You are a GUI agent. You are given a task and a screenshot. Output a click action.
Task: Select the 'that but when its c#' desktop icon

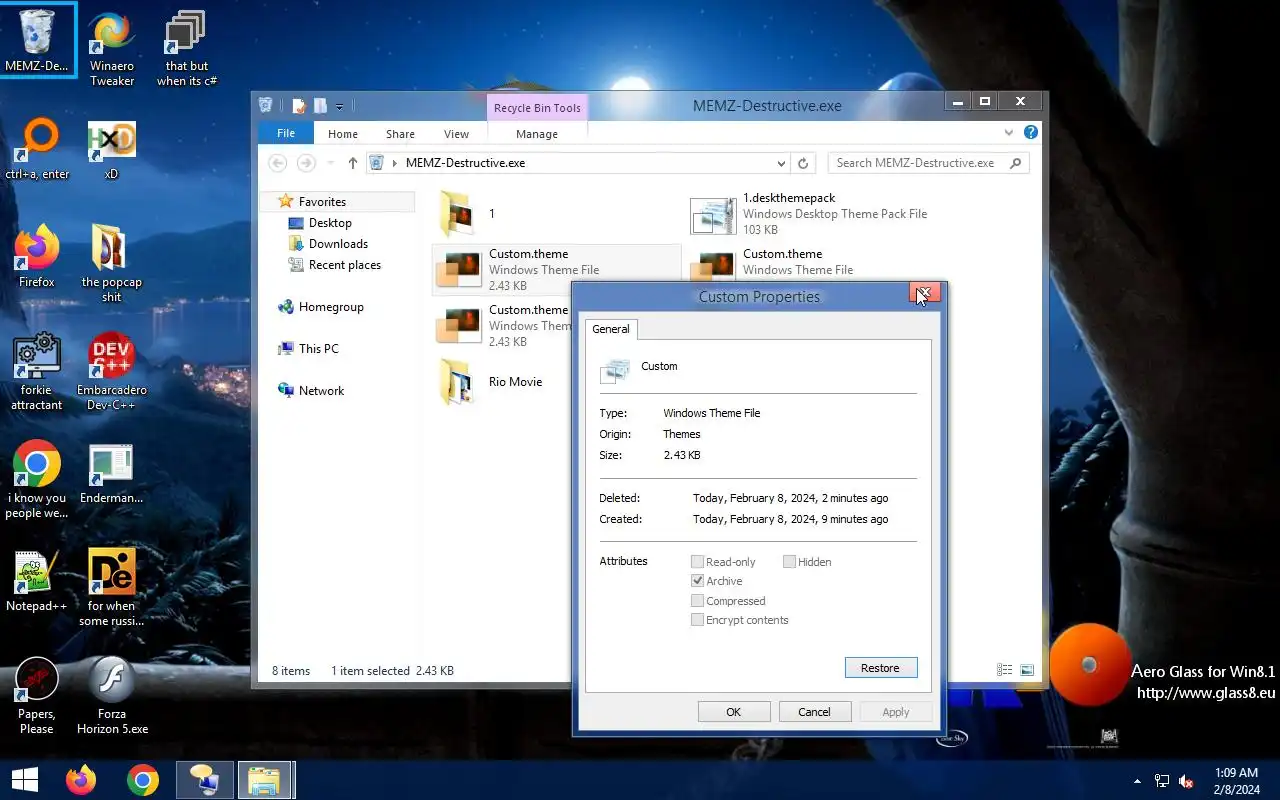click(186, 49)
